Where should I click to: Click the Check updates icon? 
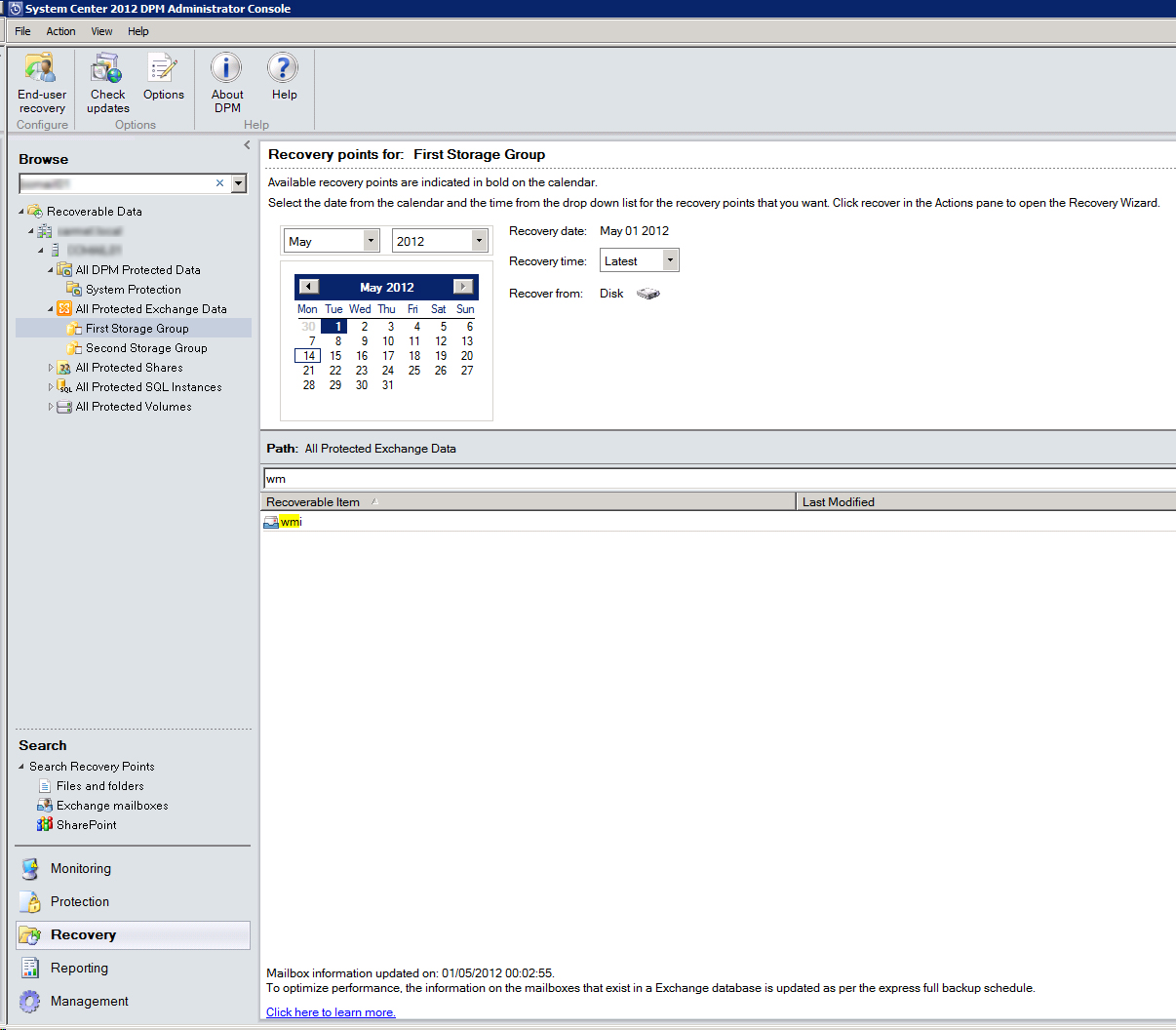point(106,68)
